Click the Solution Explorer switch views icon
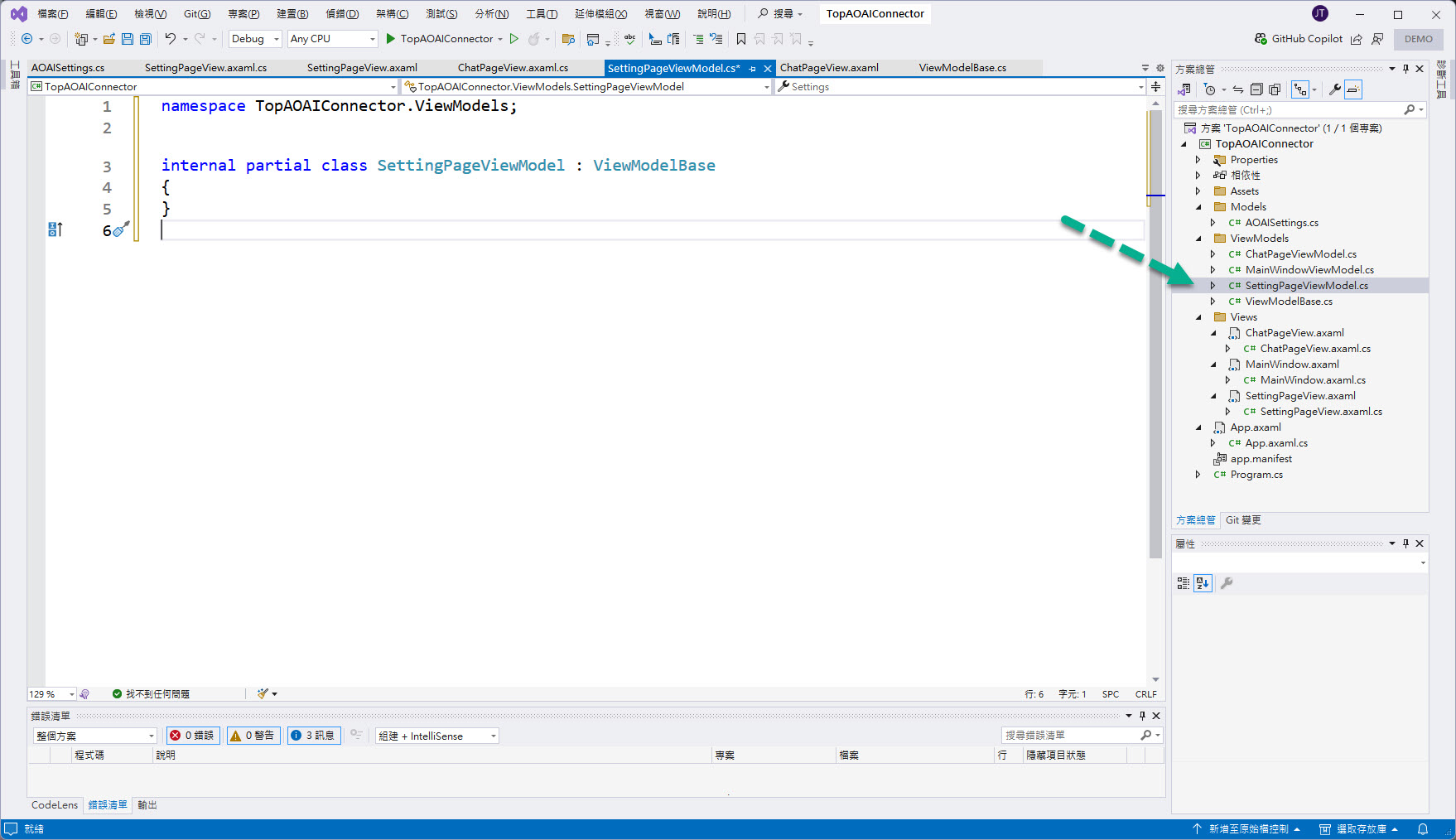The width and height of the screenshot is (1456, 840). (x=1185, y=89)
